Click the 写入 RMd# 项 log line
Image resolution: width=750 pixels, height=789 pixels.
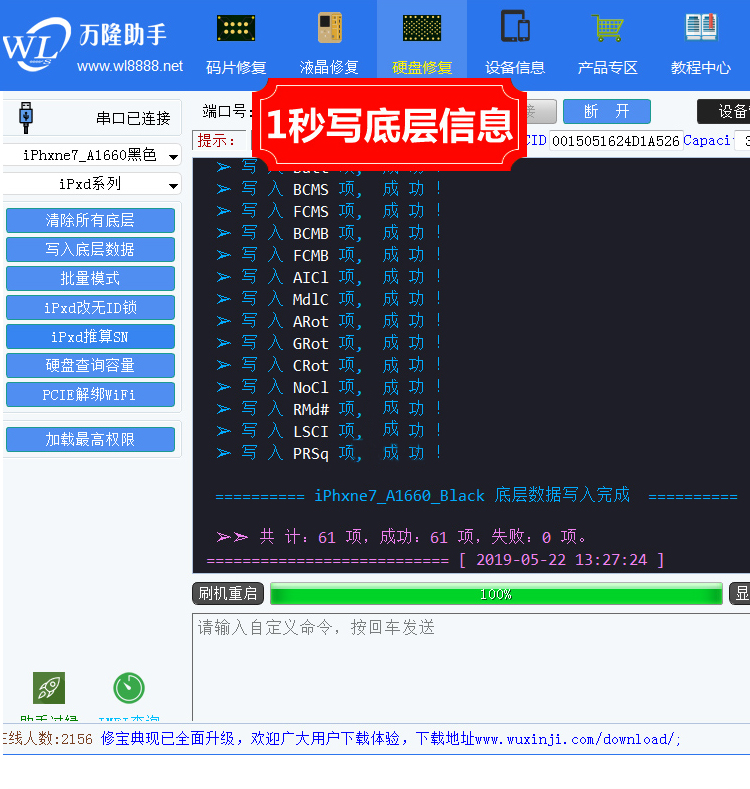(x=329, y=410)
